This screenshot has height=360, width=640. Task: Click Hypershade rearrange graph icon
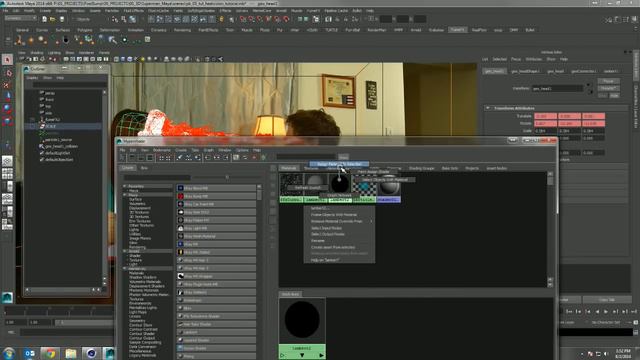[x=188, y=158]
